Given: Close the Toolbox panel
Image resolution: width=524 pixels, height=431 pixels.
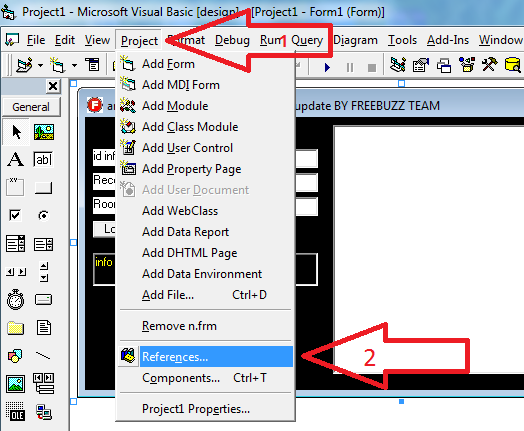Looking at the screenshot, I should 53,86.
